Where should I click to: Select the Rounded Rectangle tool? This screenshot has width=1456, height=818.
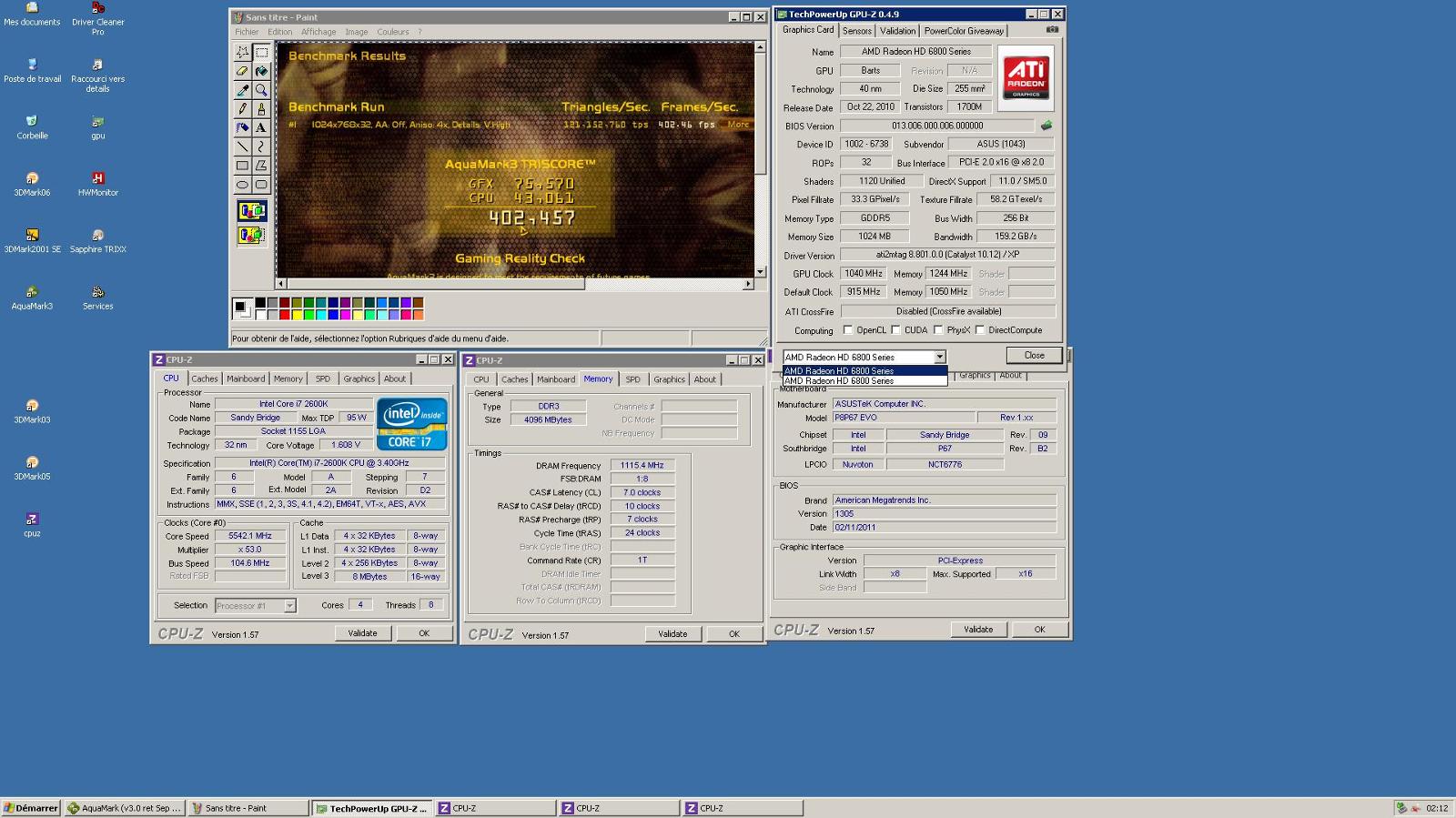tap(261, 185)
